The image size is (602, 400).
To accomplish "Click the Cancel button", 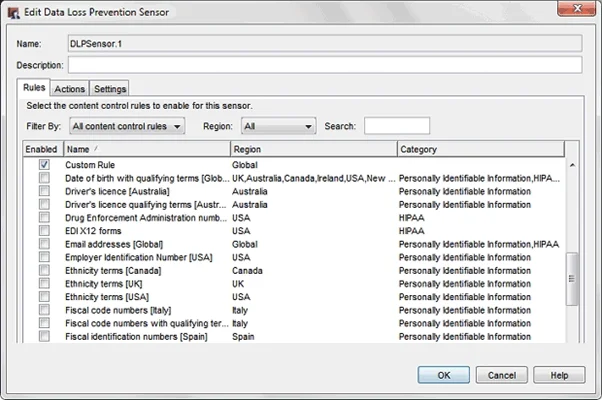I will pyautogui.click(x=501, y=375).
